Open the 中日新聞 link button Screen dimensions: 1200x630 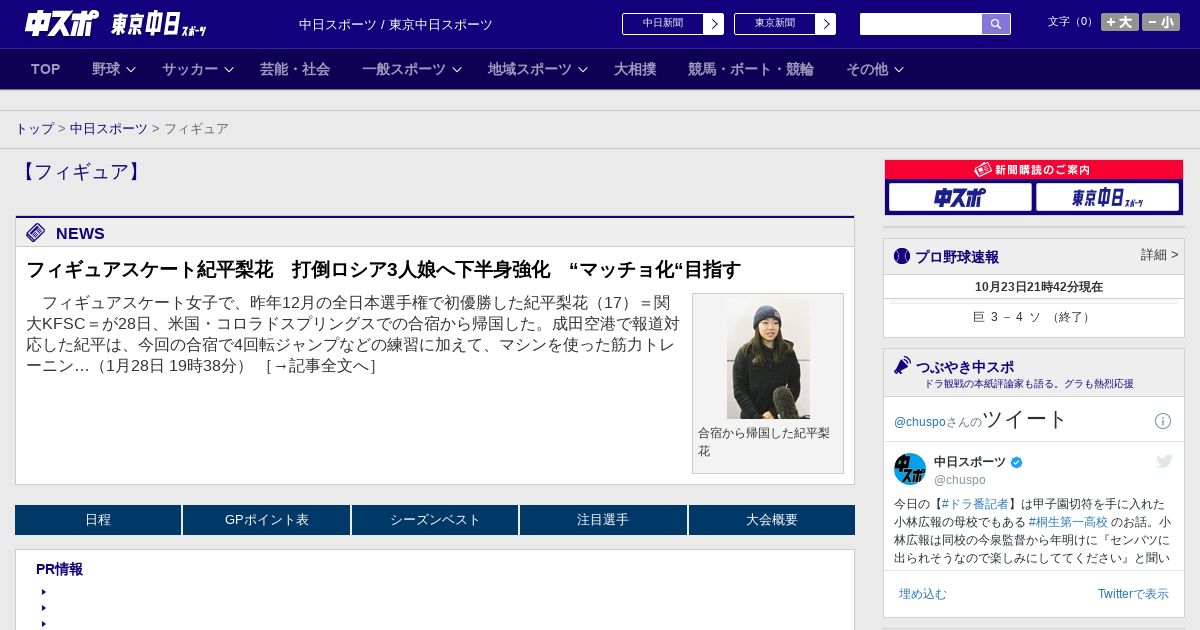663,24
